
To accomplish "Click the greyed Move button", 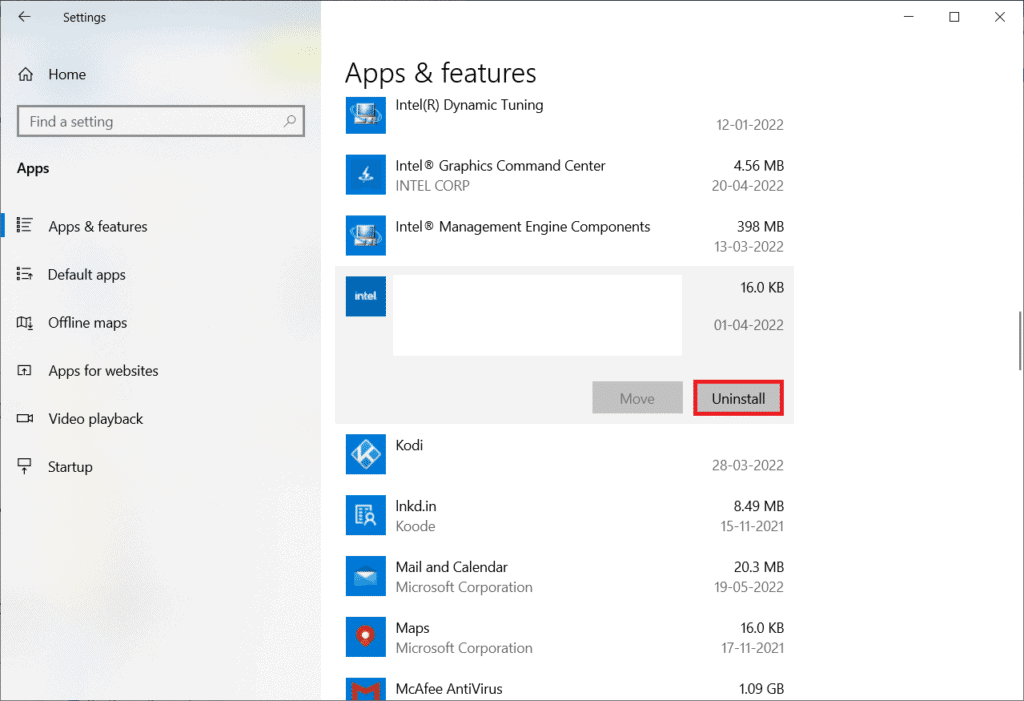I will (x=637, y=398).
